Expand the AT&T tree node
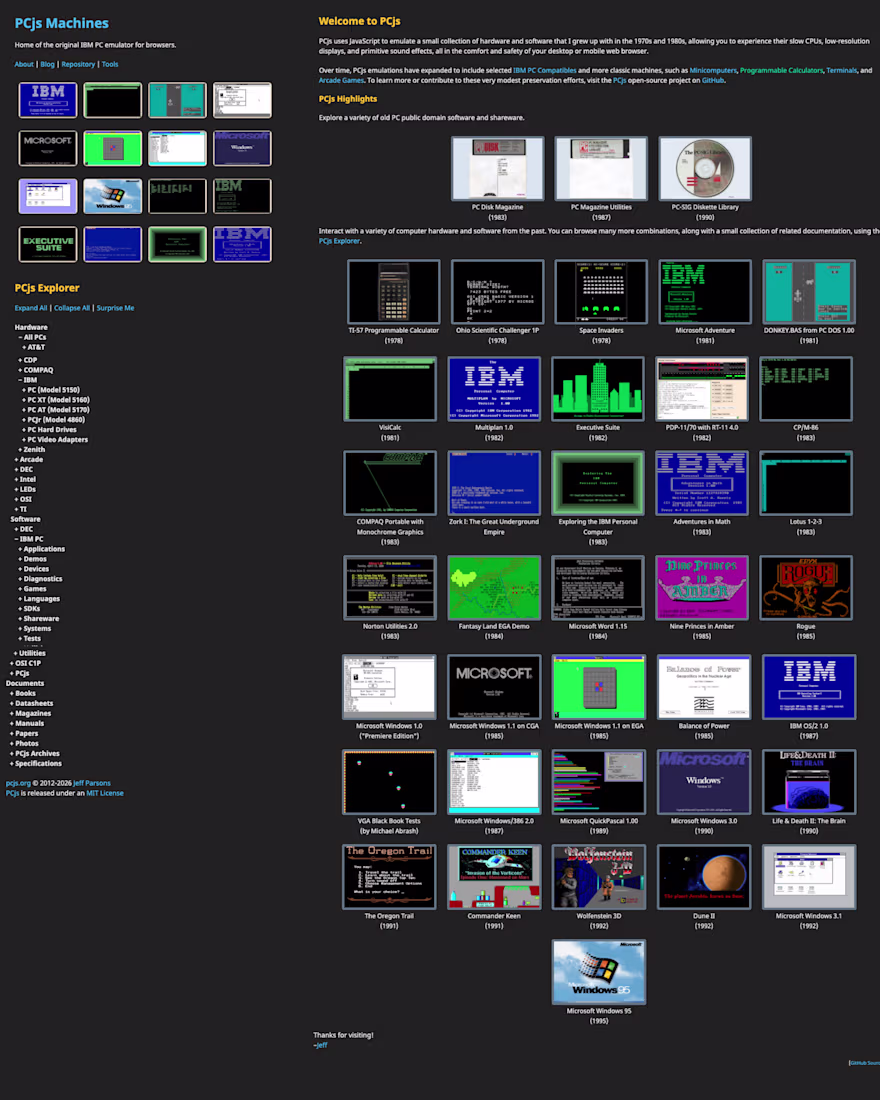Viewport: 880px width, 1100px height. [34, 347]
